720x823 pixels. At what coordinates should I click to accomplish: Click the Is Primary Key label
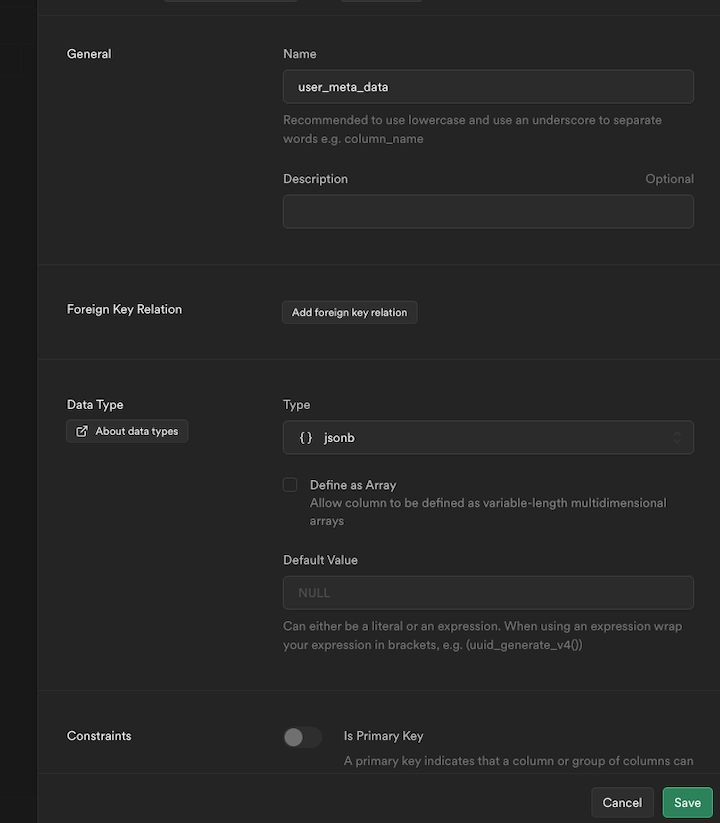pos(384,736)
